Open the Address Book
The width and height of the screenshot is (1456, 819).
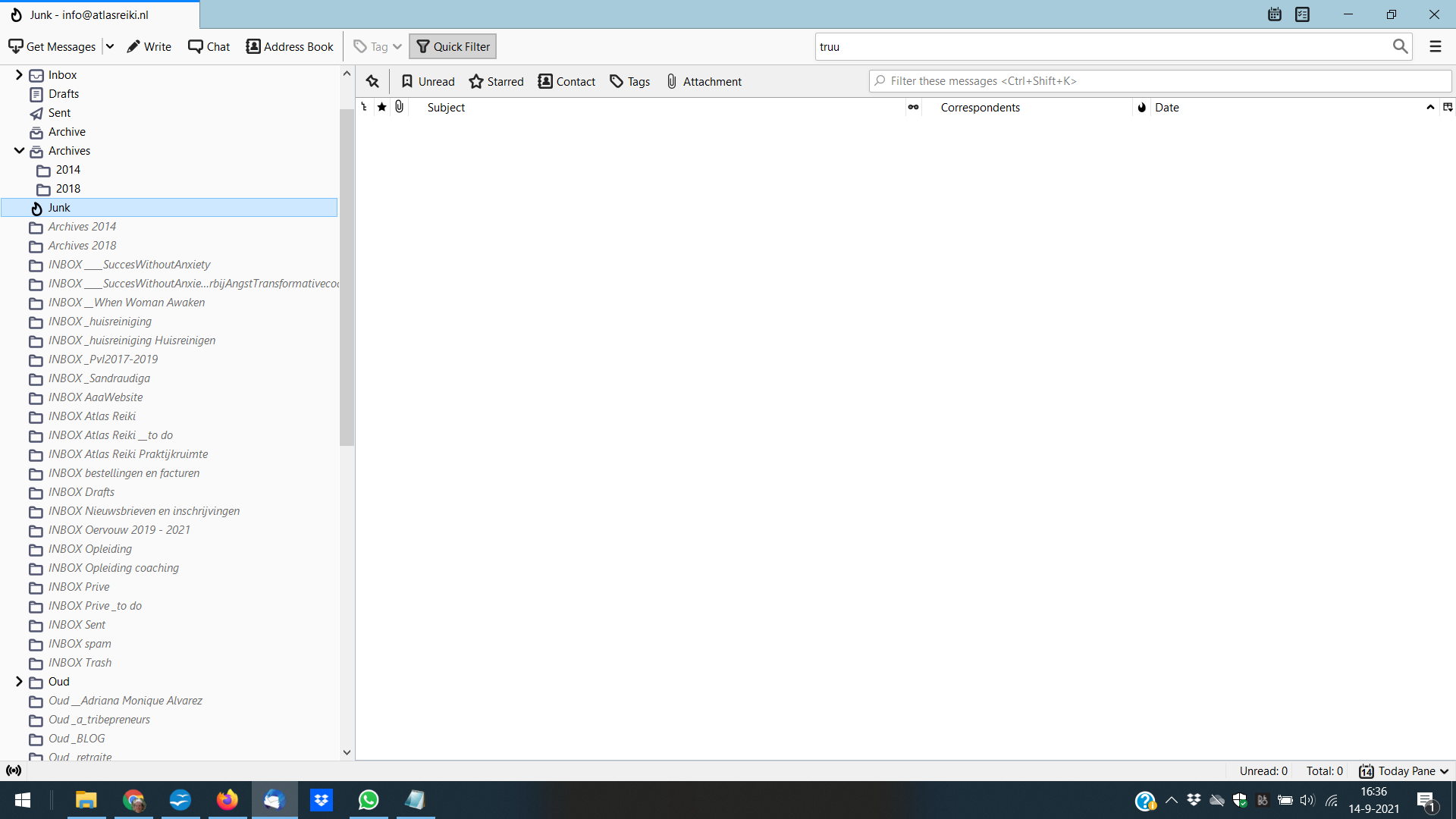click(x=290, y=46)
